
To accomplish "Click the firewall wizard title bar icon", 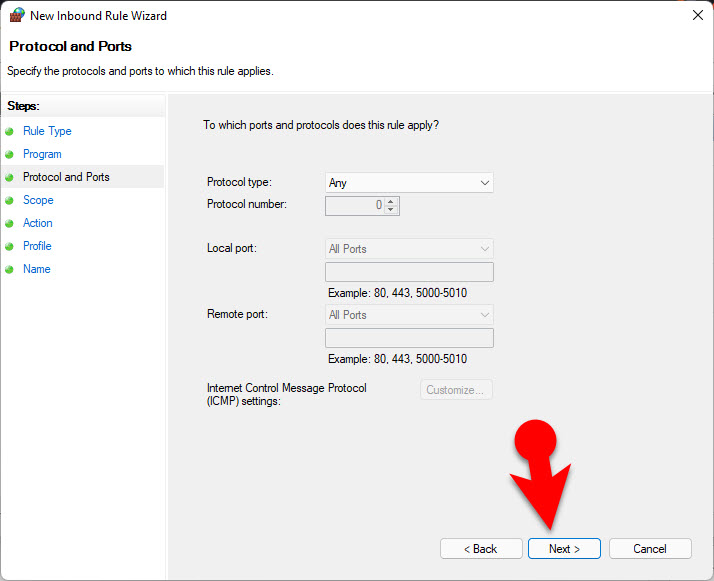I will 17,15.
